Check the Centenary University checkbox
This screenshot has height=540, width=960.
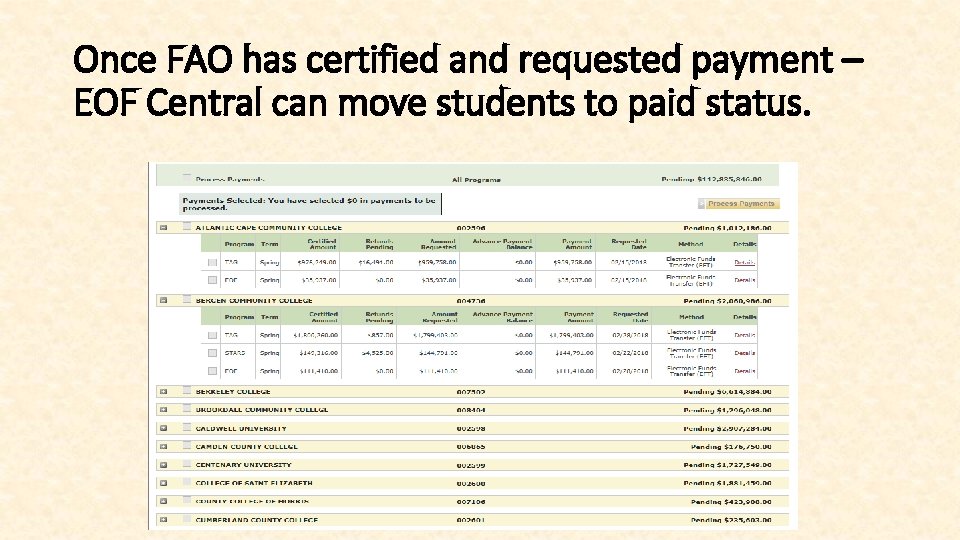tap(187, 464)
